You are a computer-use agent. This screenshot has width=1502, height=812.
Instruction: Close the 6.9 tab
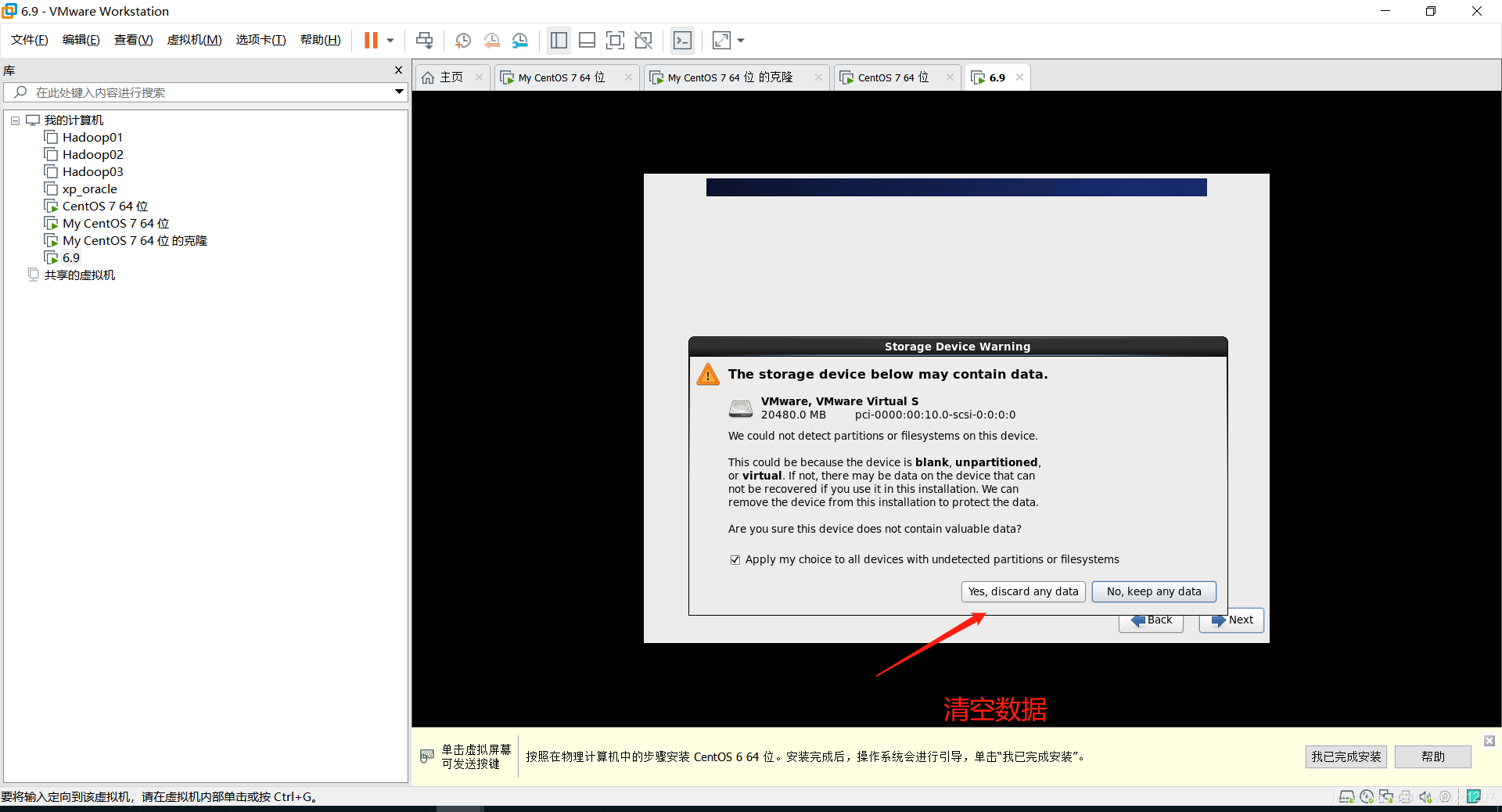tap(1019, 77)
